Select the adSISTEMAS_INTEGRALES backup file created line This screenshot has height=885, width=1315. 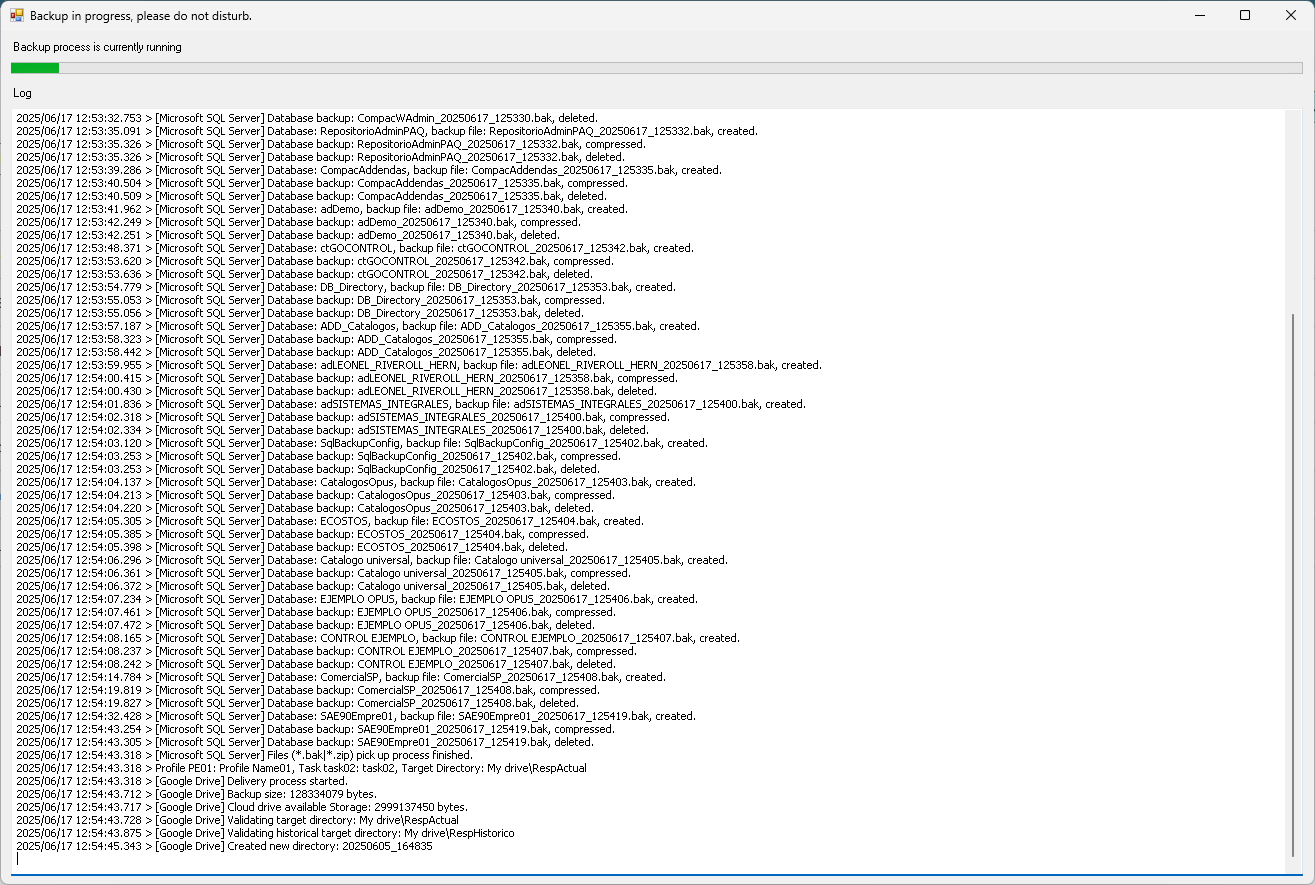[x=411, y=404]
